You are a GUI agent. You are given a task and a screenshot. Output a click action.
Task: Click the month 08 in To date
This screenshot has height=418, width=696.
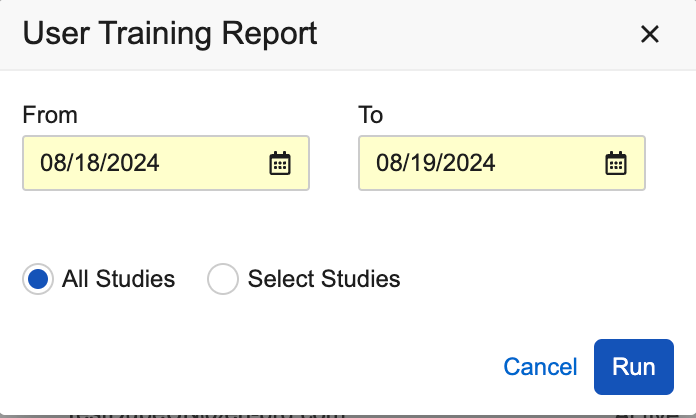(x=388, y=163)
